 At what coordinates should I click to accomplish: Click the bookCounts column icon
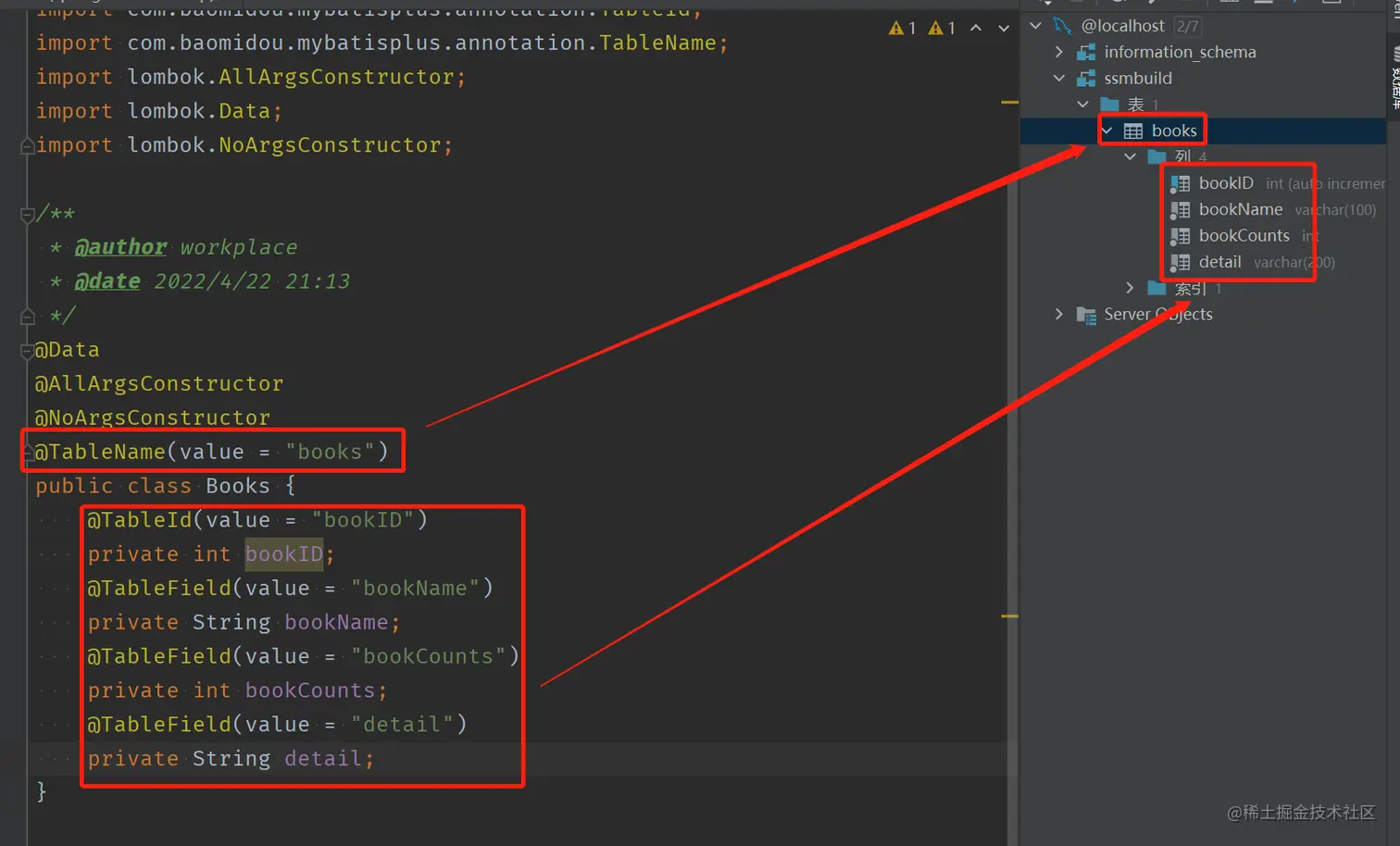(1180, 236)
